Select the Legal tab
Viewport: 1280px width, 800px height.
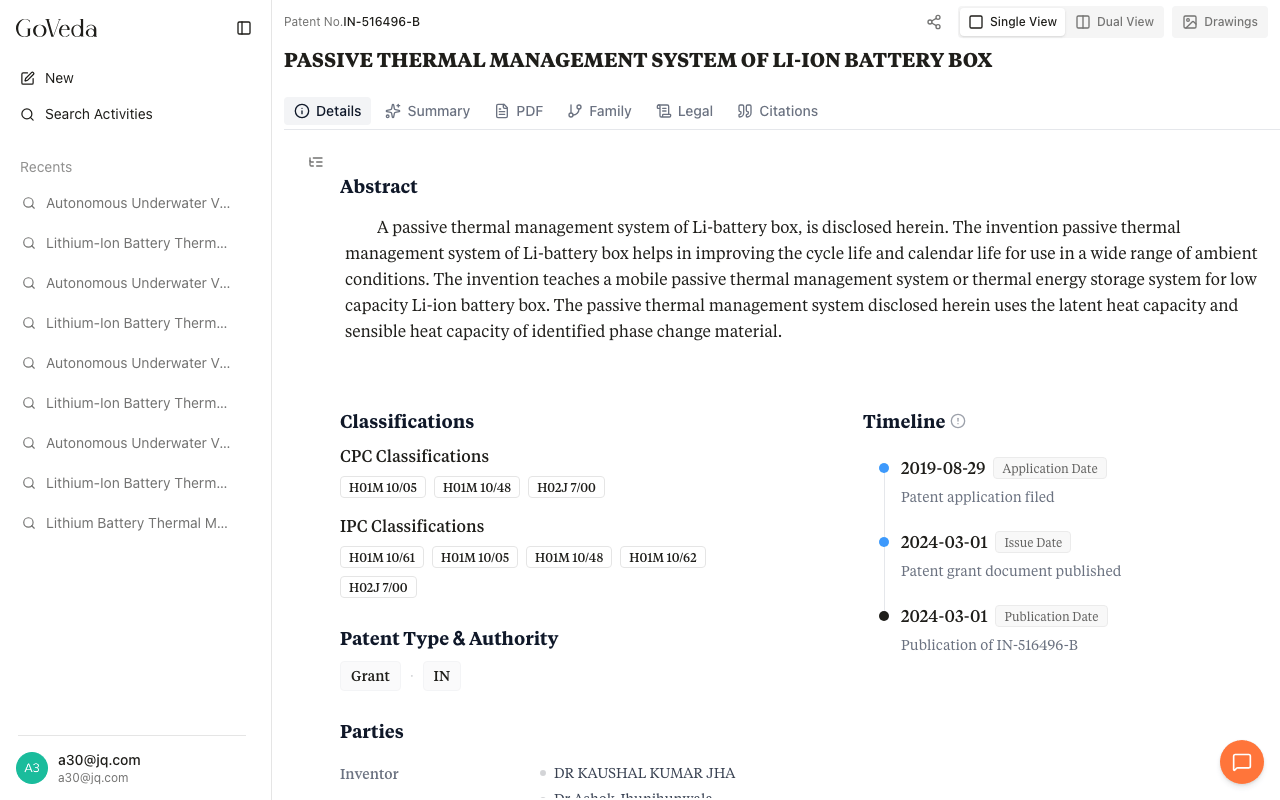click(684, 111)
